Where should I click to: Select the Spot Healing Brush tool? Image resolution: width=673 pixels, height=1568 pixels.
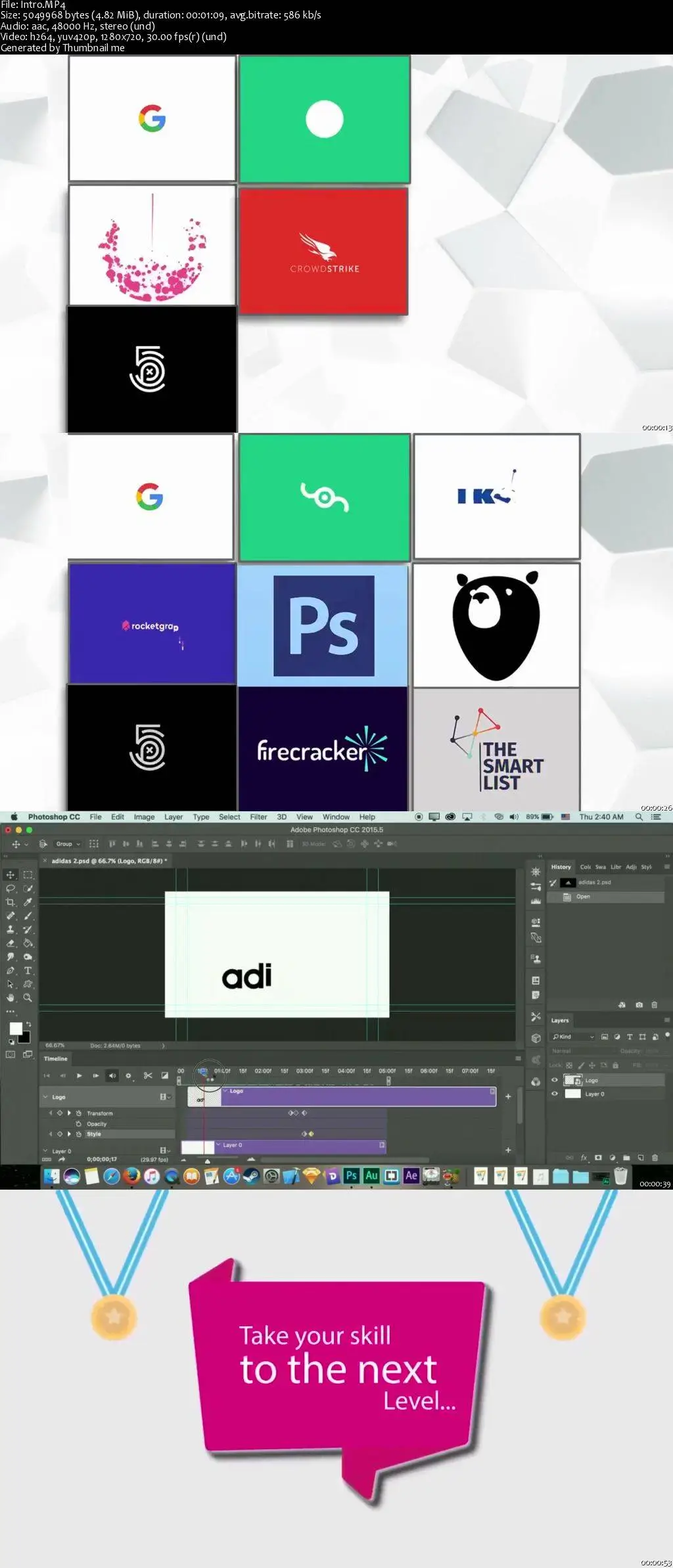coord(11,916)
